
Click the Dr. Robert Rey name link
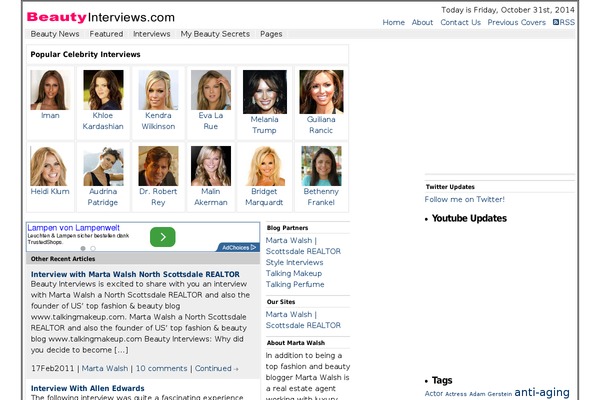pos(158,197)
